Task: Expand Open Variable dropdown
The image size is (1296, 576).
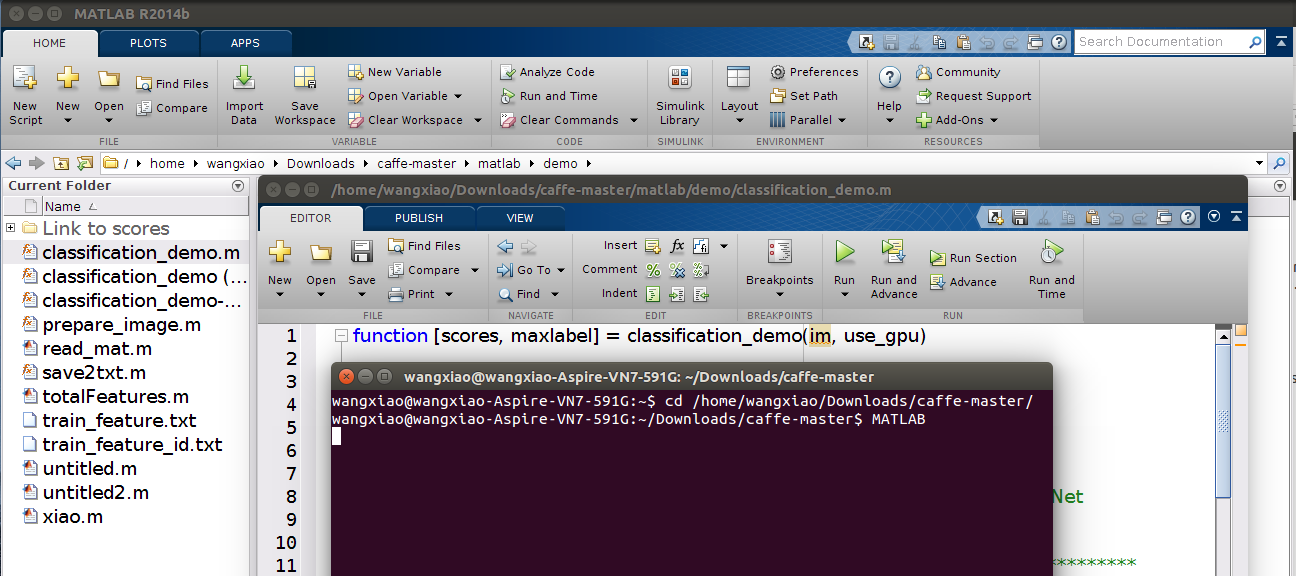Action: tap(458, 96)
